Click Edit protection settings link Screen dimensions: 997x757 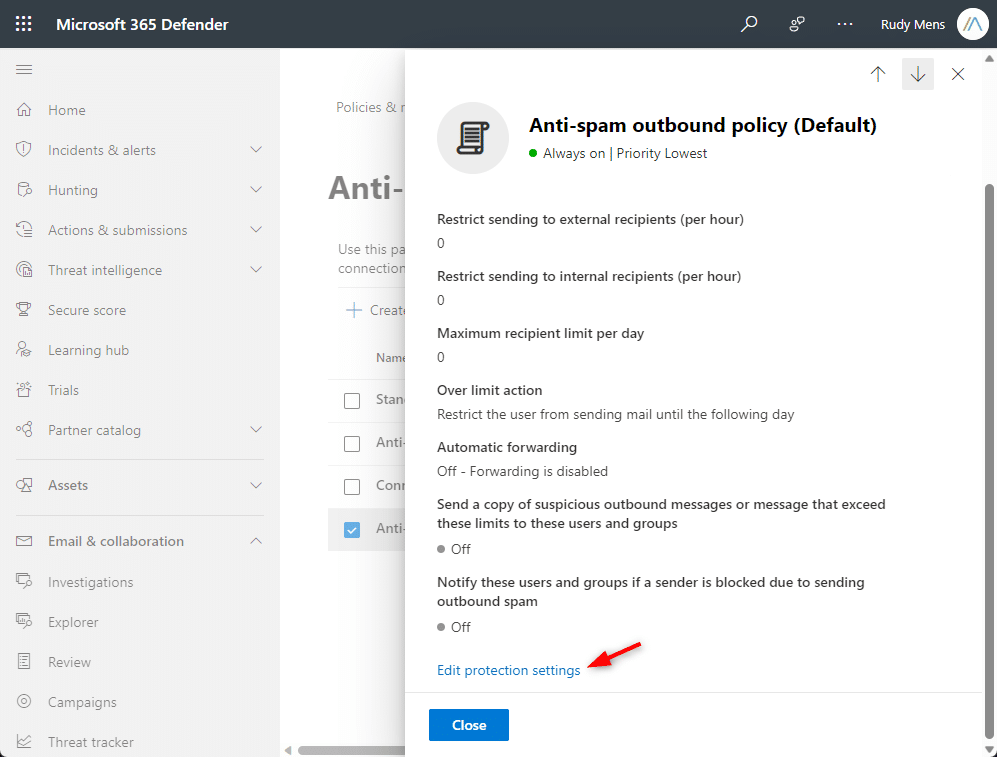(x=509, y=671)
